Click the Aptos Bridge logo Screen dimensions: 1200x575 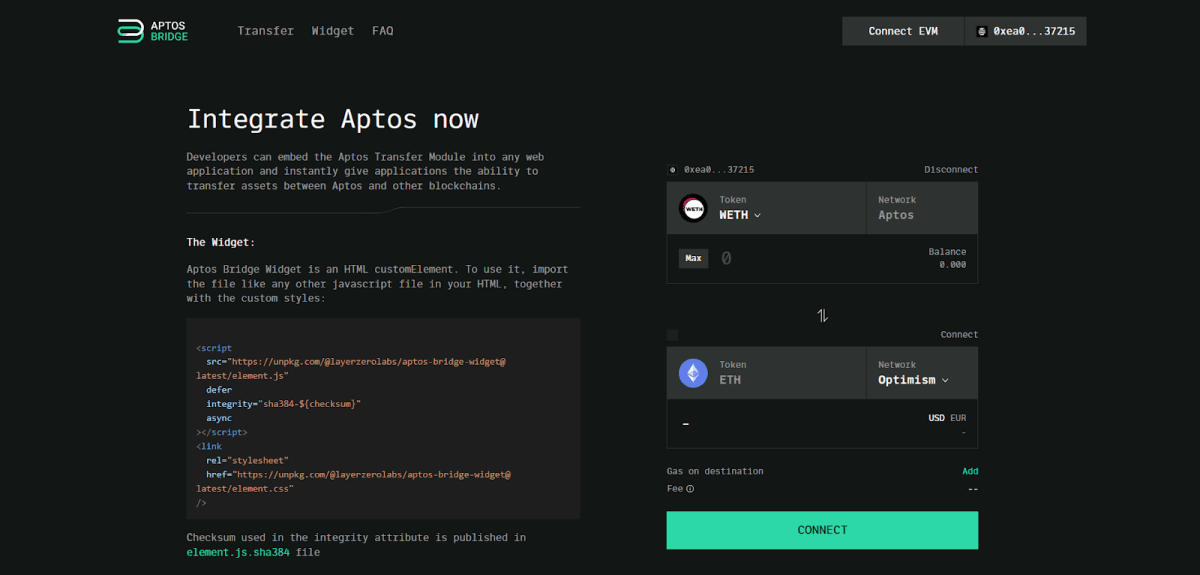[152, 31]
